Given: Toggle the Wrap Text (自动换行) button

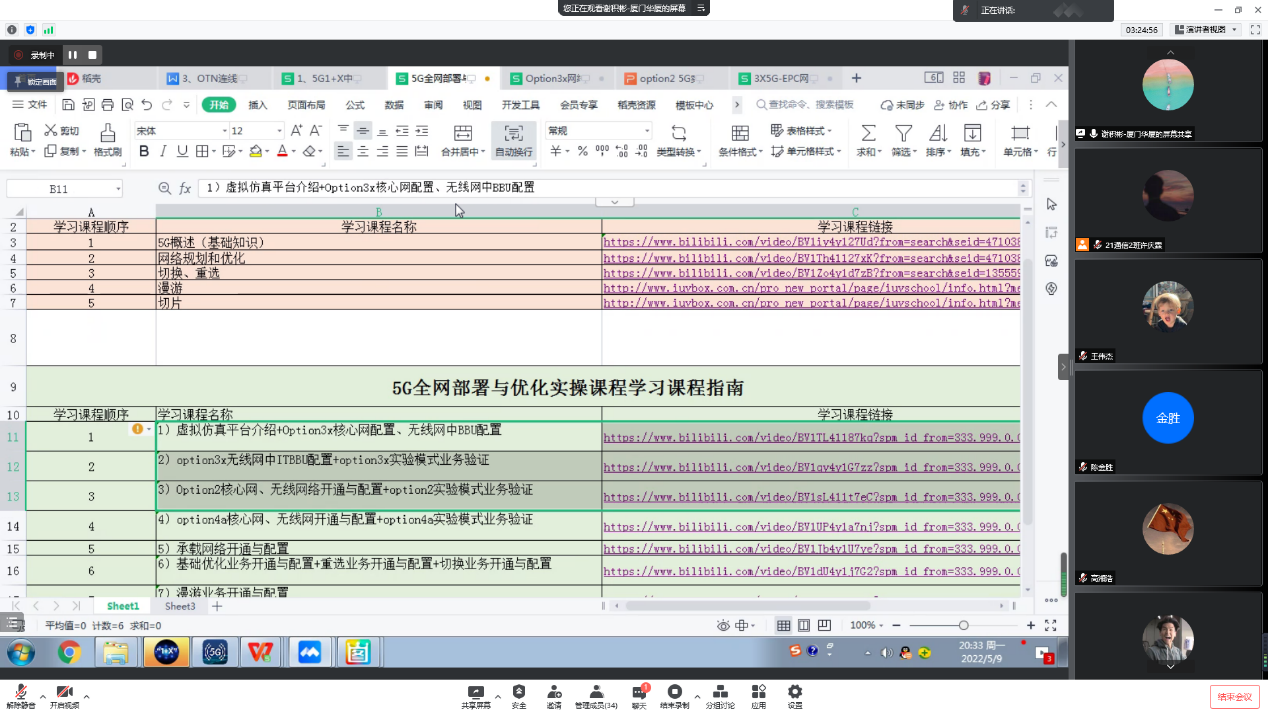Looking at the screenshot, I should [513, 140].
